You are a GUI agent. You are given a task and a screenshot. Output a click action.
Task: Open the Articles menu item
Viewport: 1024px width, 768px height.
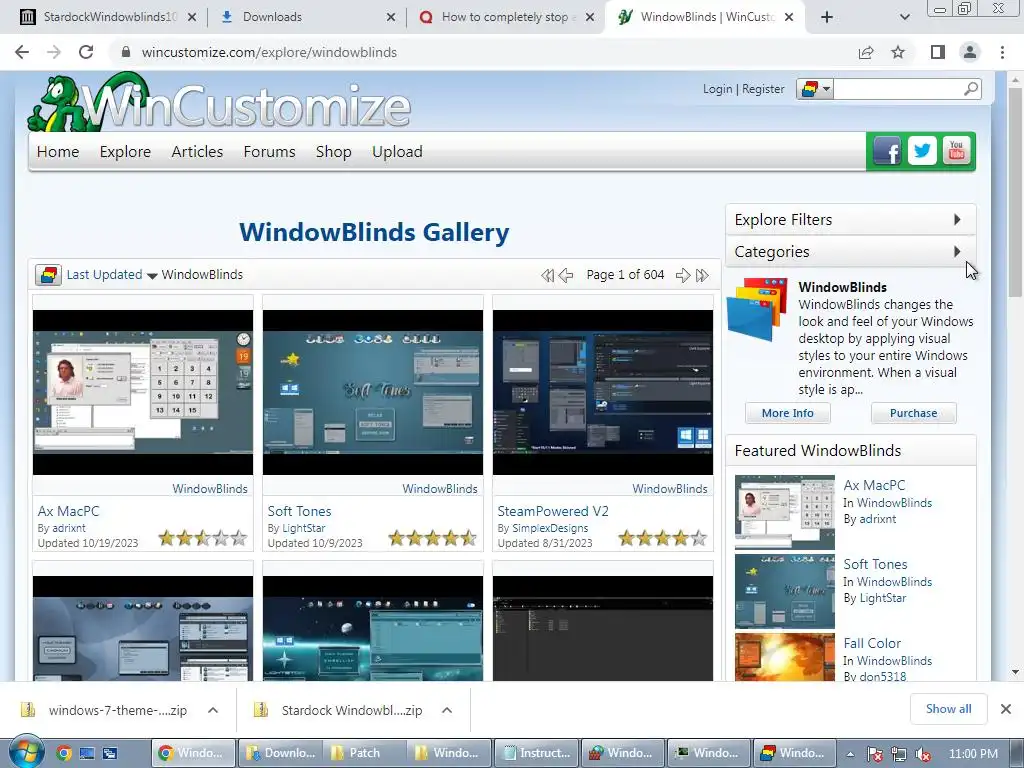197,152
